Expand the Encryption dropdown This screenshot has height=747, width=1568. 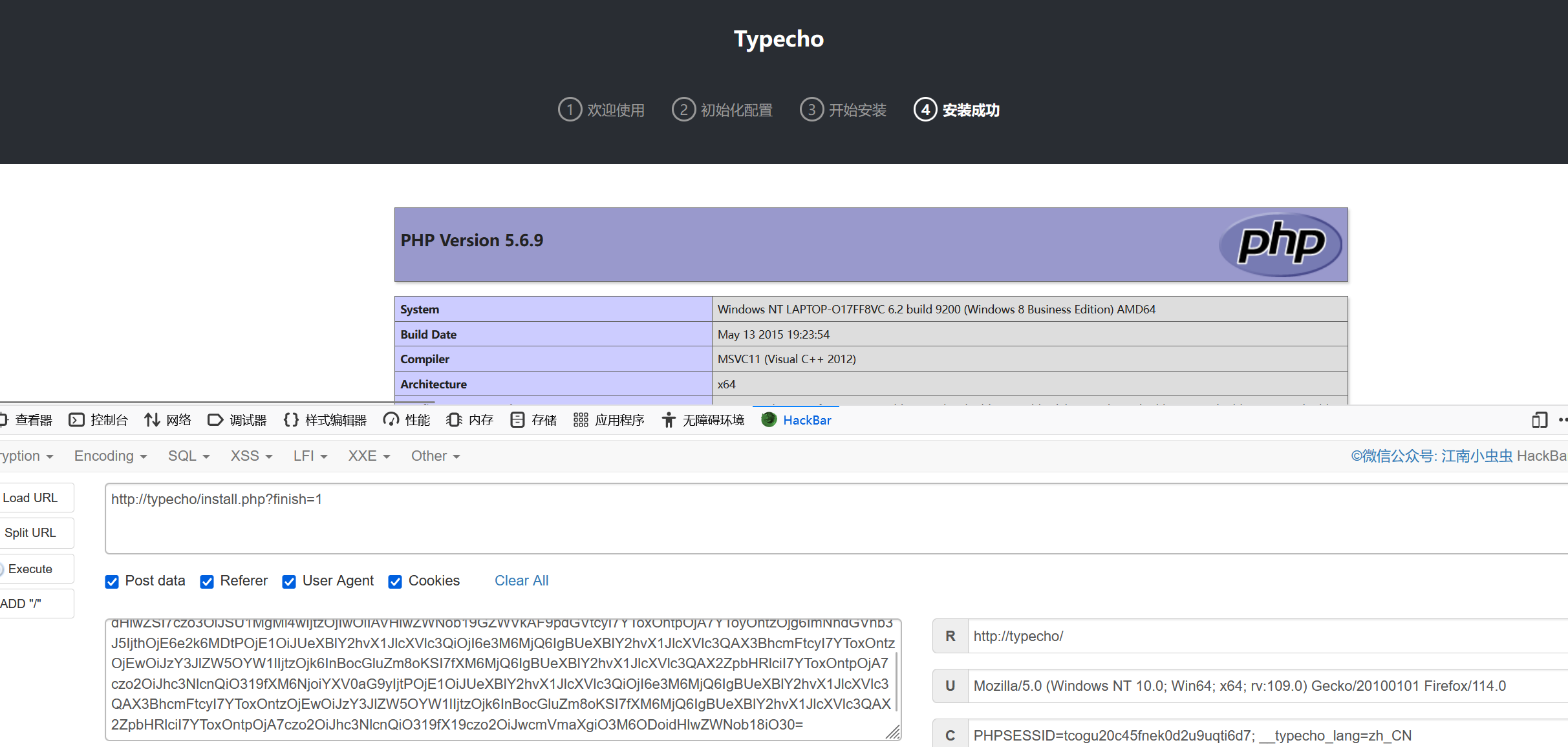pos(27,456)
